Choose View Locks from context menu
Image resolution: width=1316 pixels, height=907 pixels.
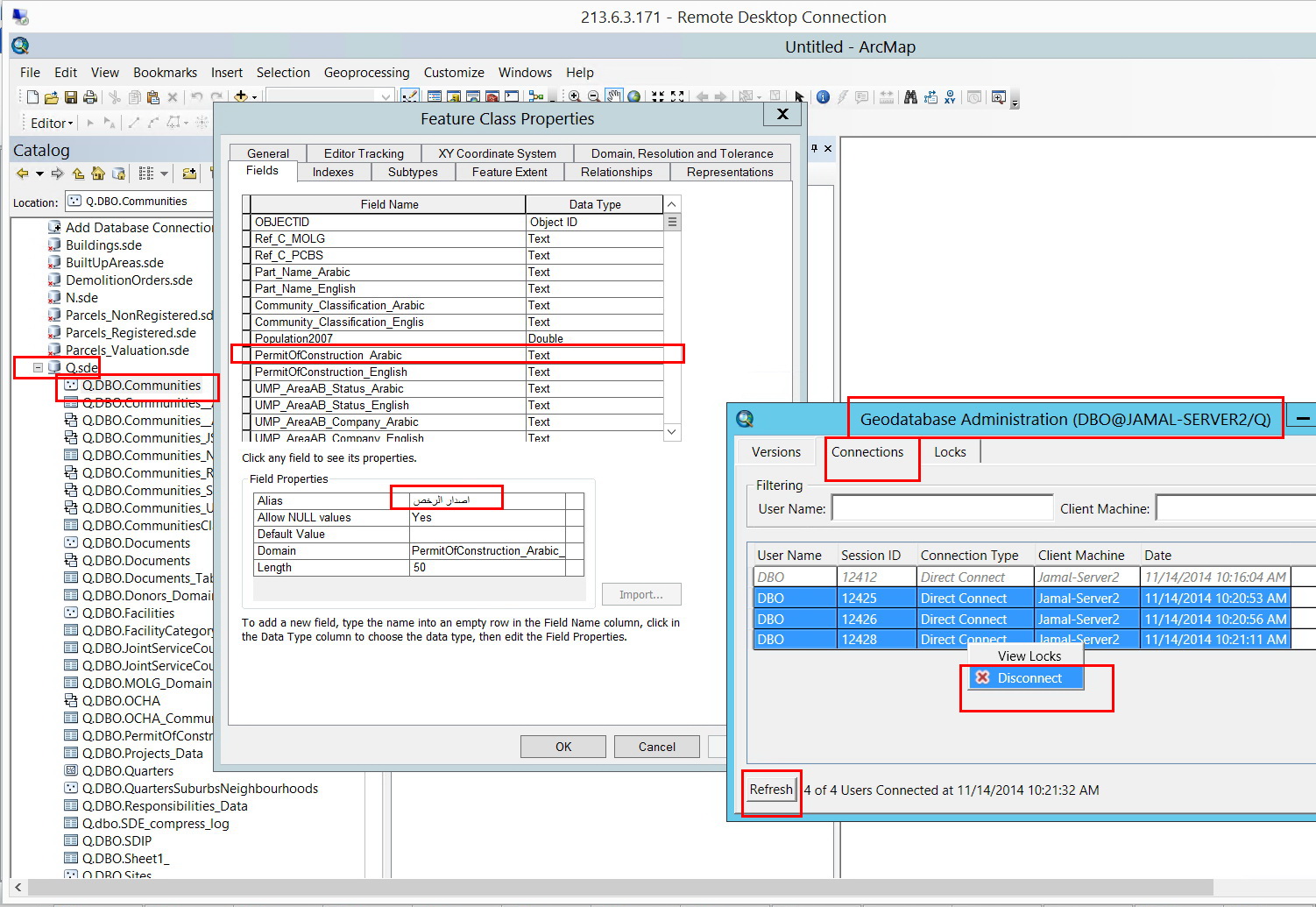[x=1026, y=656]
